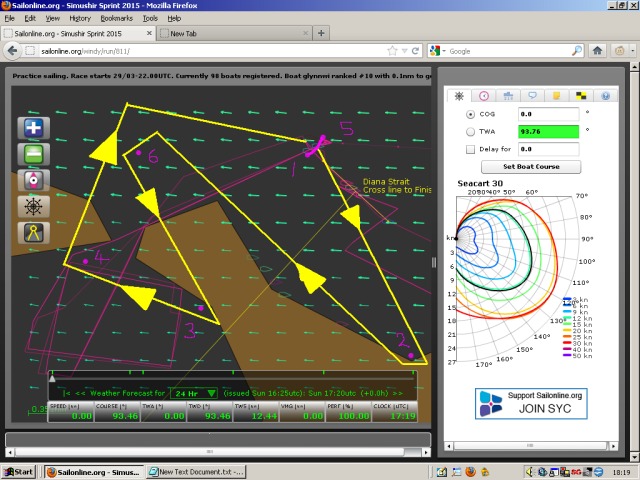
Task: Click the TWS 12.44 readout
Action: pyautogui.click(x=256, y=412)
